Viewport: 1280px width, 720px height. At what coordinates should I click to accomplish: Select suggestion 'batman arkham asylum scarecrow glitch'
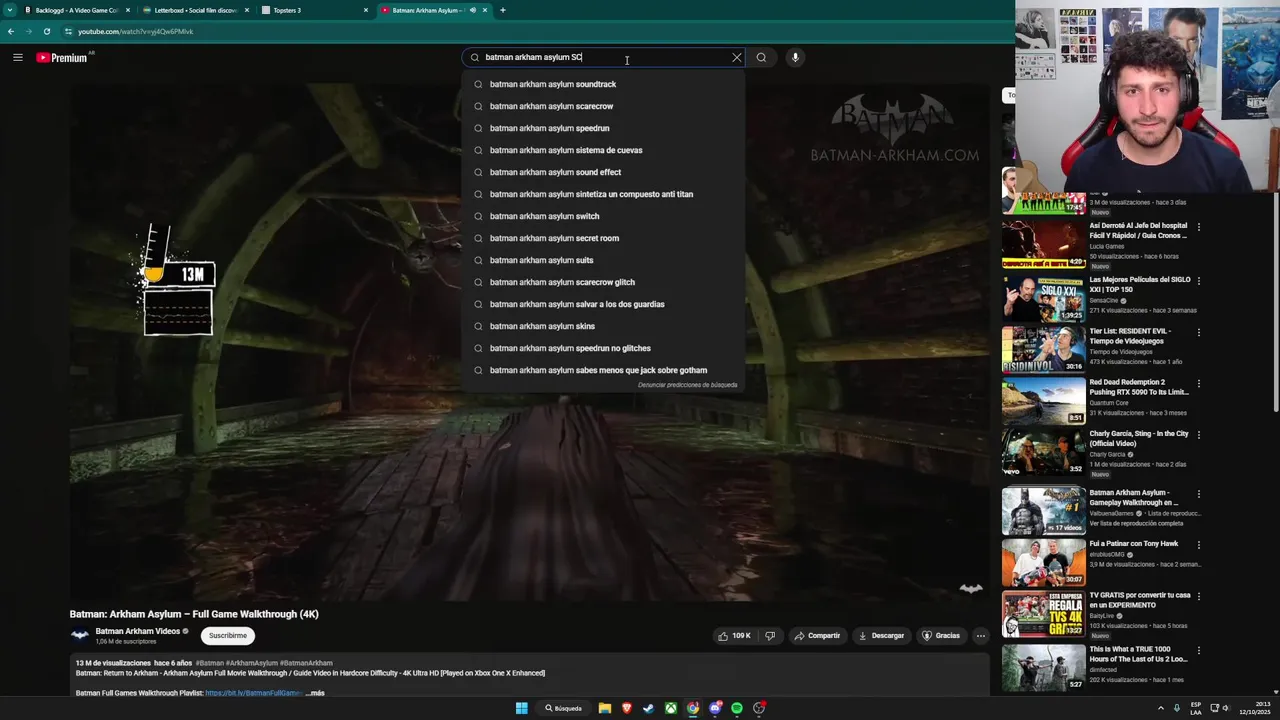click(x=604, y=282)
